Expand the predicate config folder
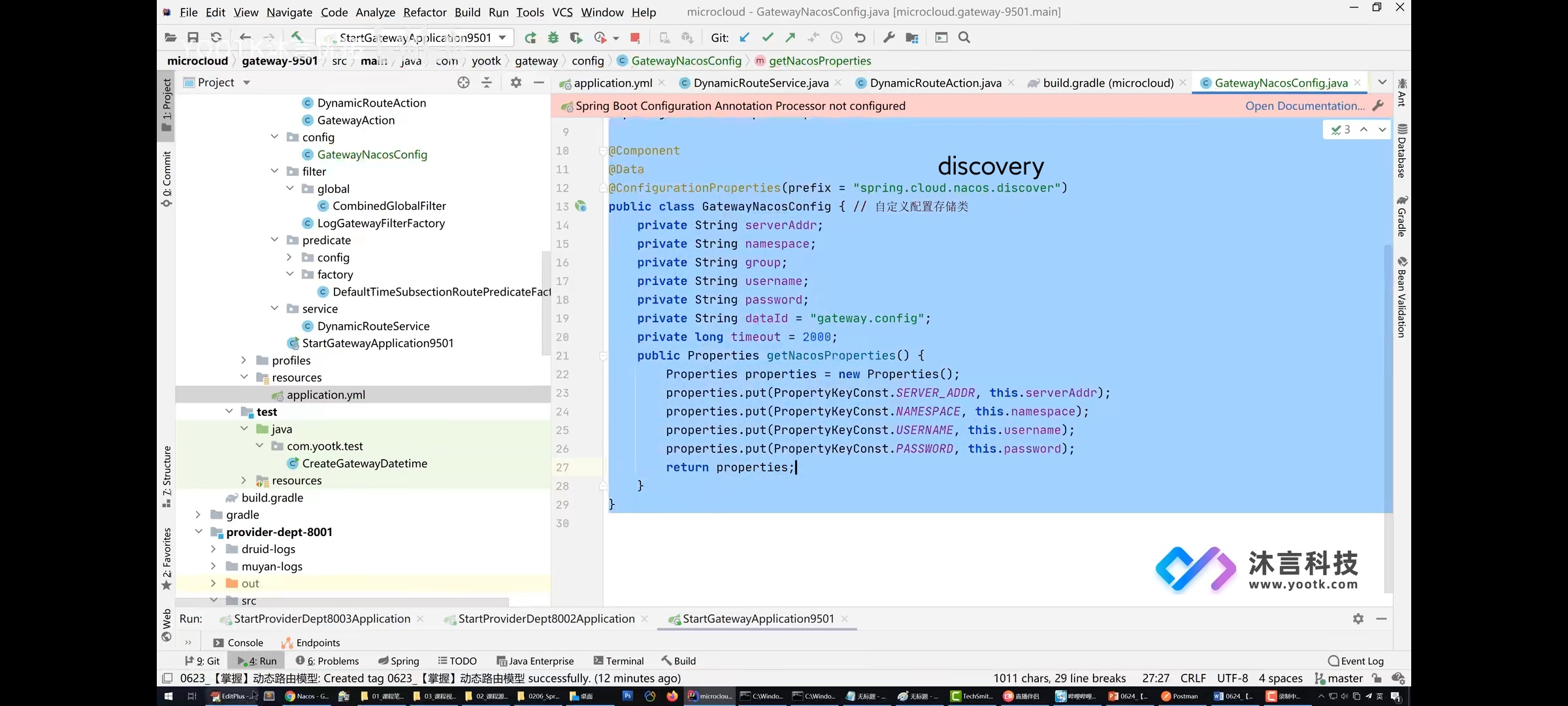The width and height of the screenshot is (1568, 706). tap(289, 258)
